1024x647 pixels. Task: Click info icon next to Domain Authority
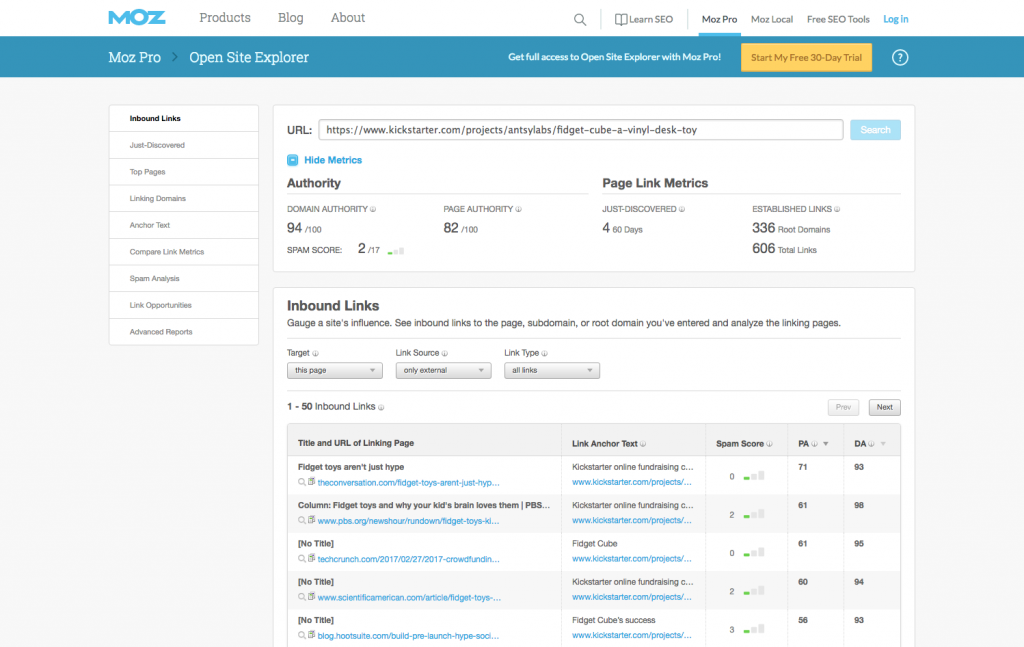pos(373,210)
